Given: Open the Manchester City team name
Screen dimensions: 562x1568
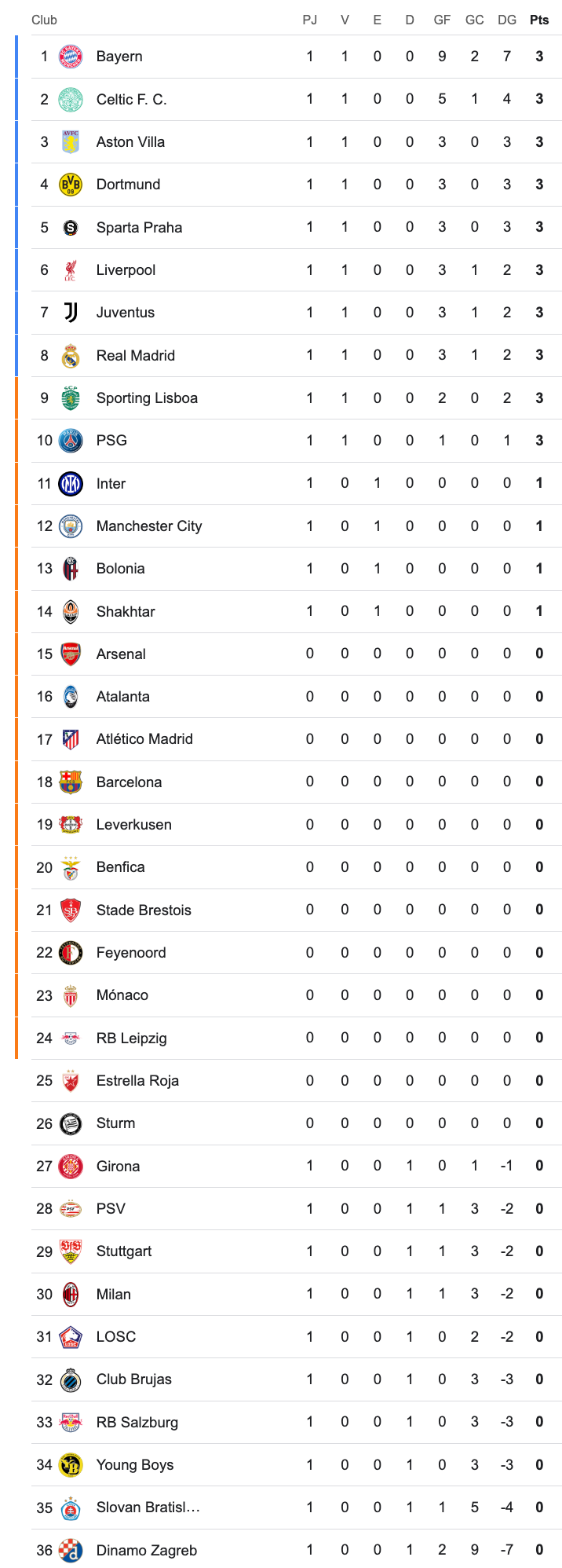Looking at the screenshot, I should pyautogui.click(x=148, y=526).
